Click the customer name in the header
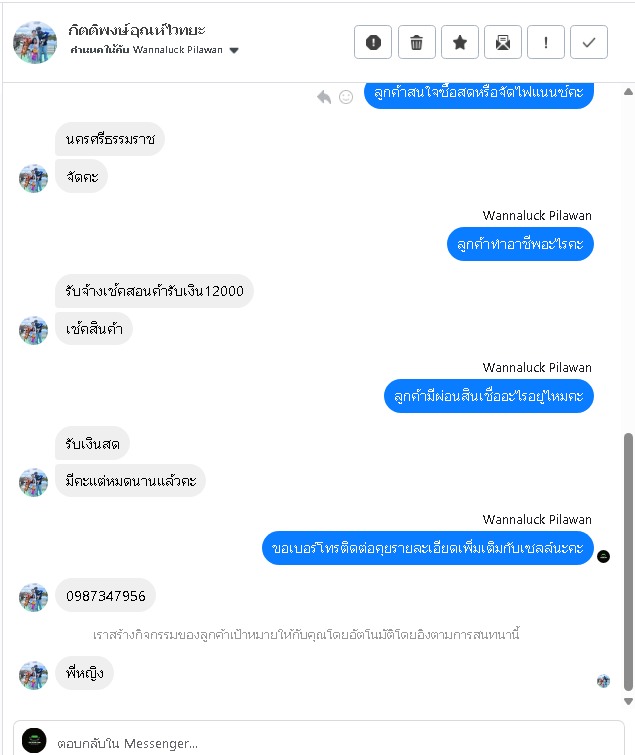This screenshot has width=635, height=755. click(x=137, y=31)
